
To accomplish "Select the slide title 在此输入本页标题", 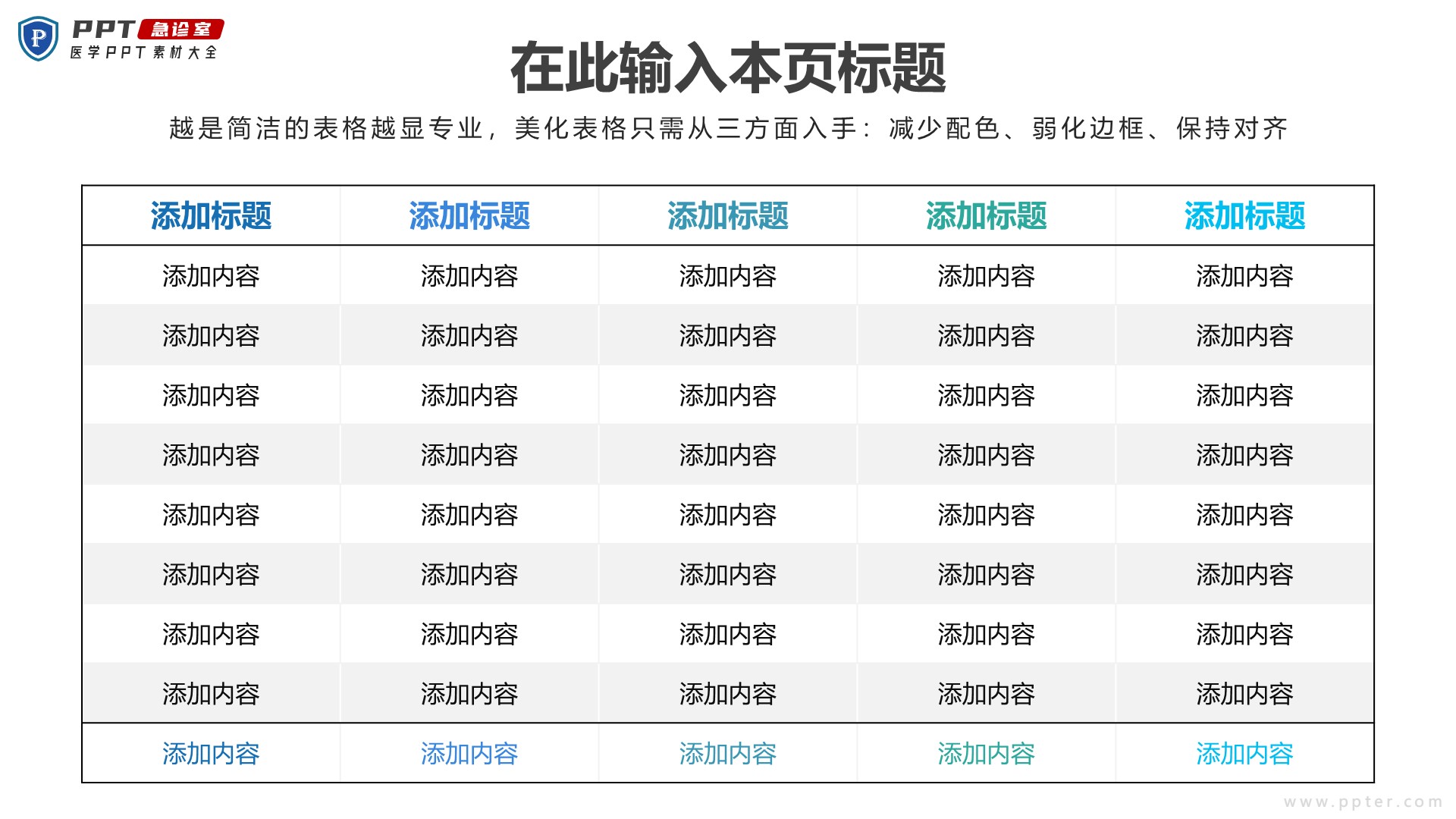I will tap(728, 68).
